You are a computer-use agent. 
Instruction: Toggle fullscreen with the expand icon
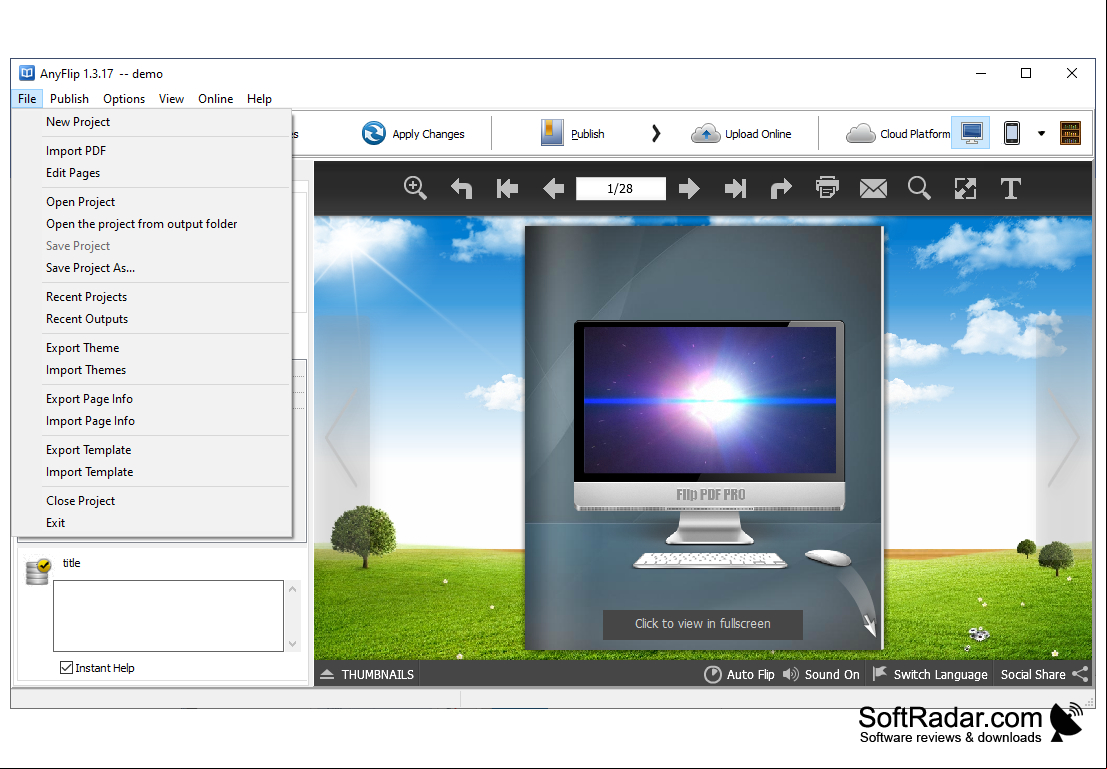965,189
